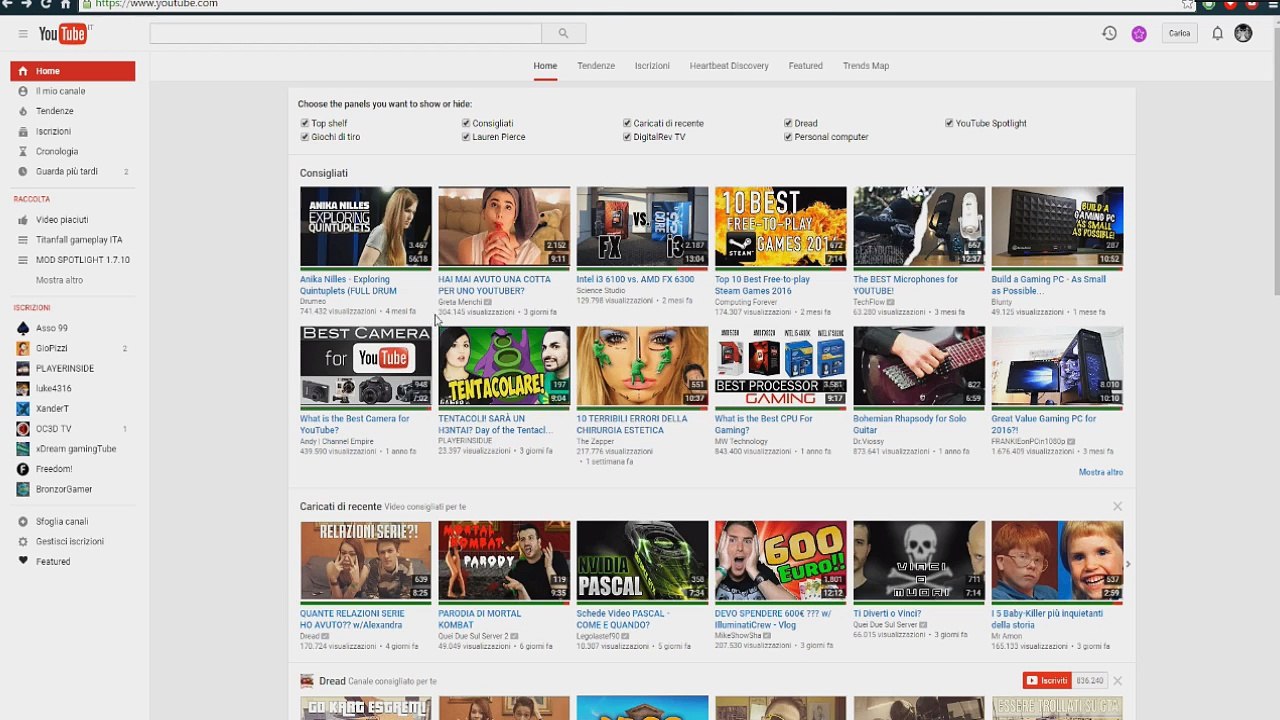
Task: Open the NVIDIA PASCAL video thumbnail
Action: pos(642,560)
